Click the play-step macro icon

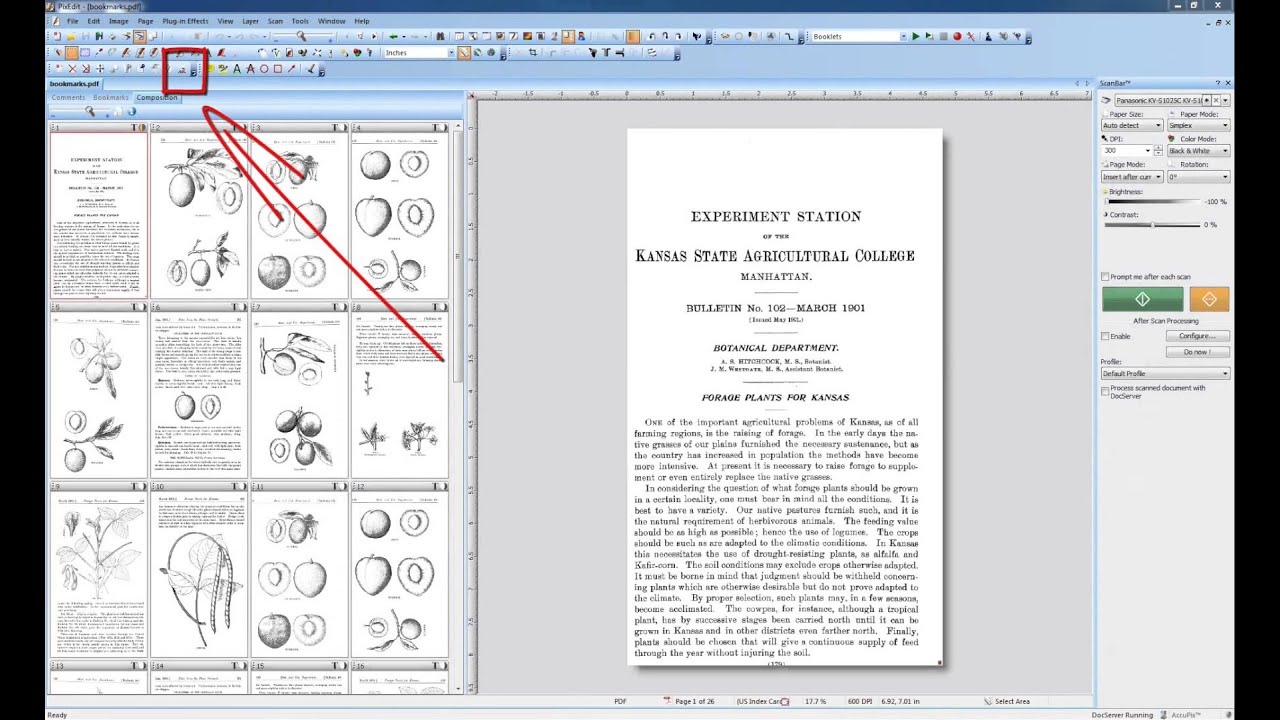coord(929,36)
